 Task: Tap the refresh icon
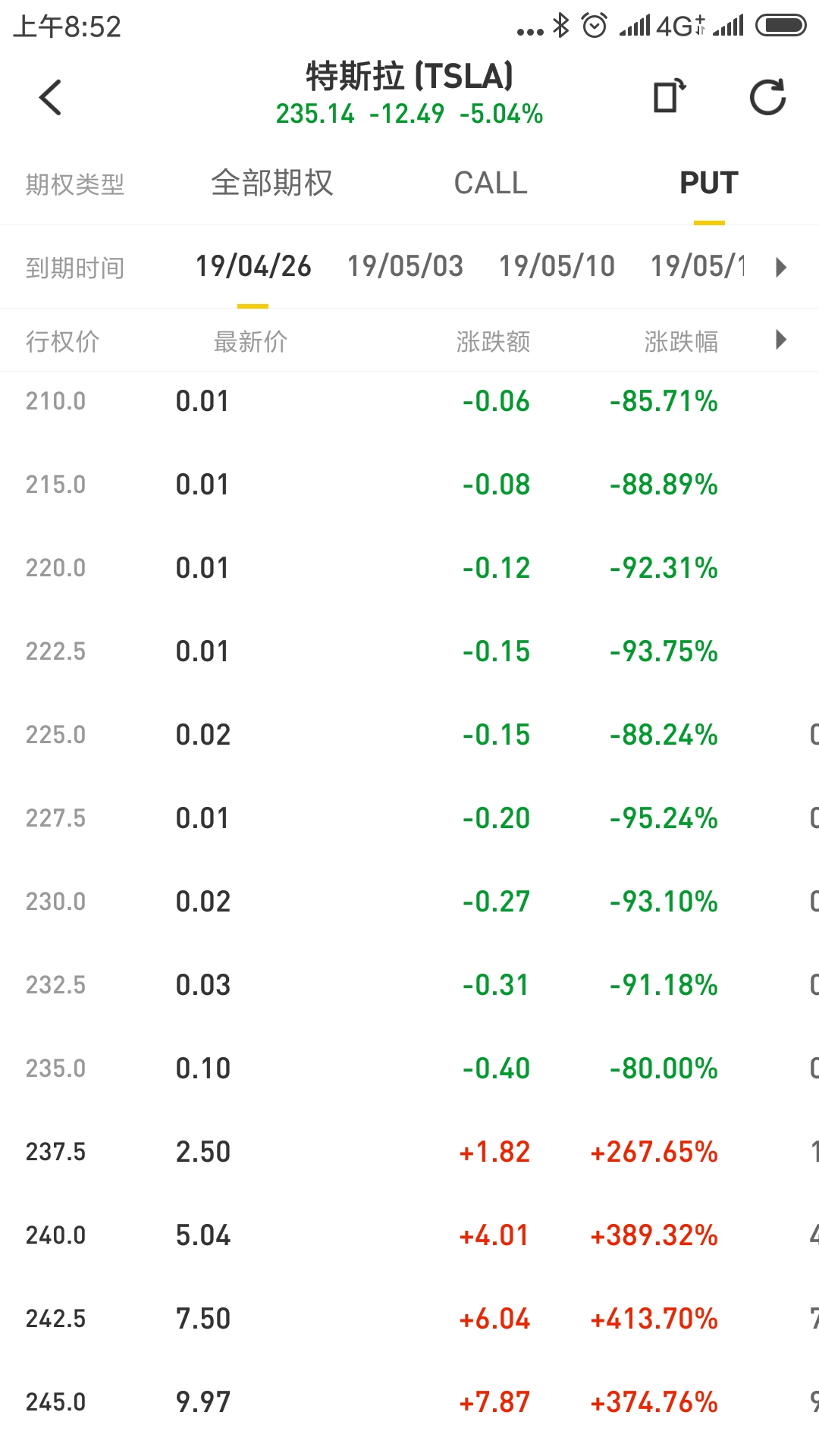click(767, 97)
